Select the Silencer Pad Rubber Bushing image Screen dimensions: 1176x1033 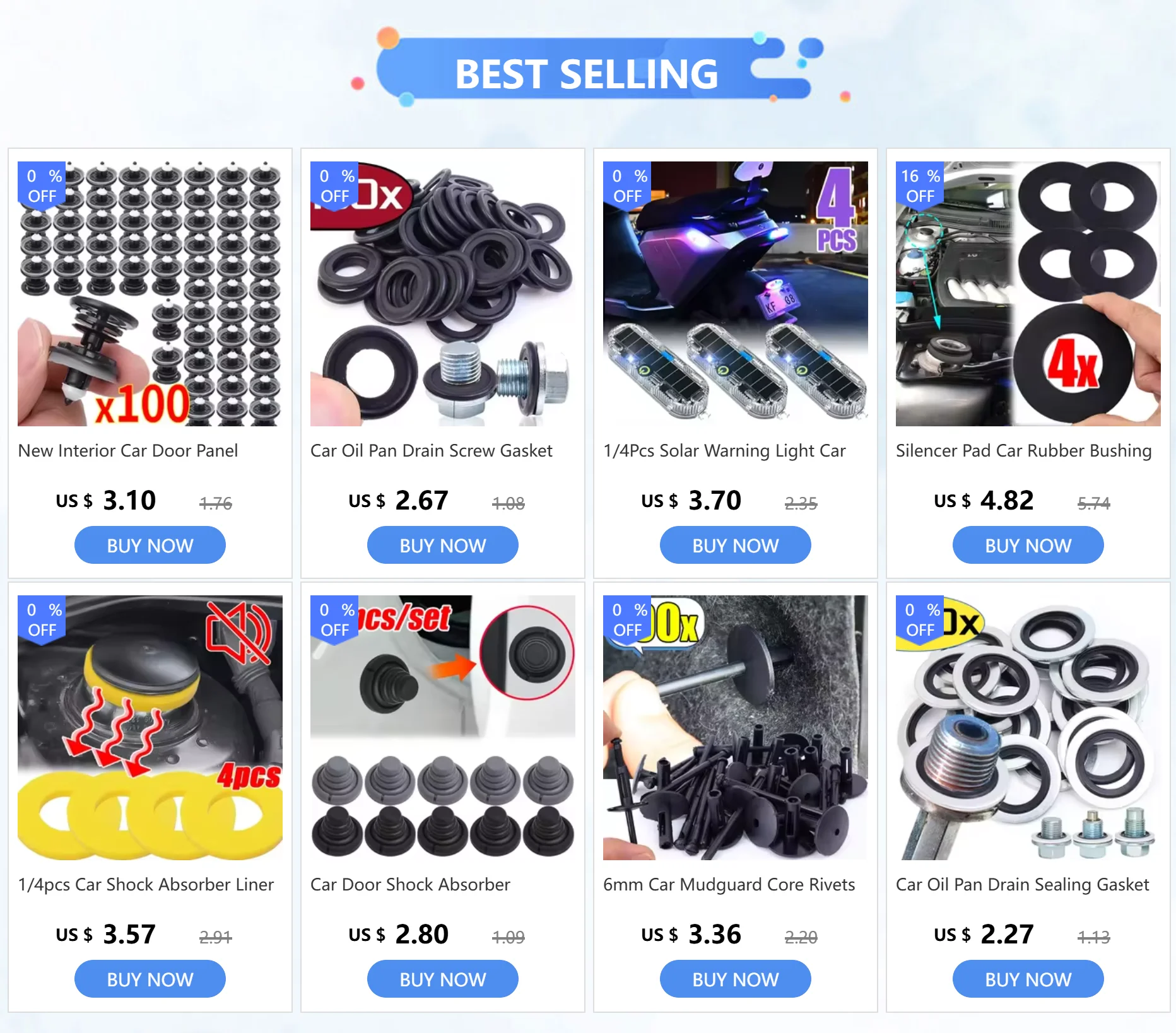click(1028, 294)
